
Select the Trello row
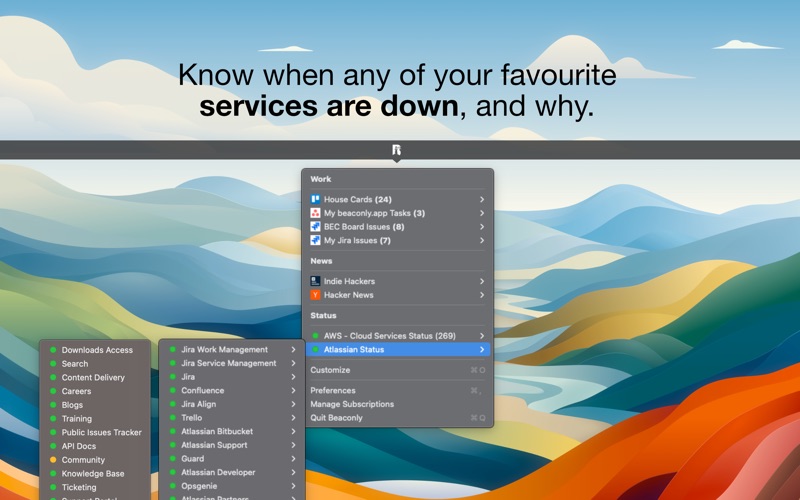tap(232, 418)
